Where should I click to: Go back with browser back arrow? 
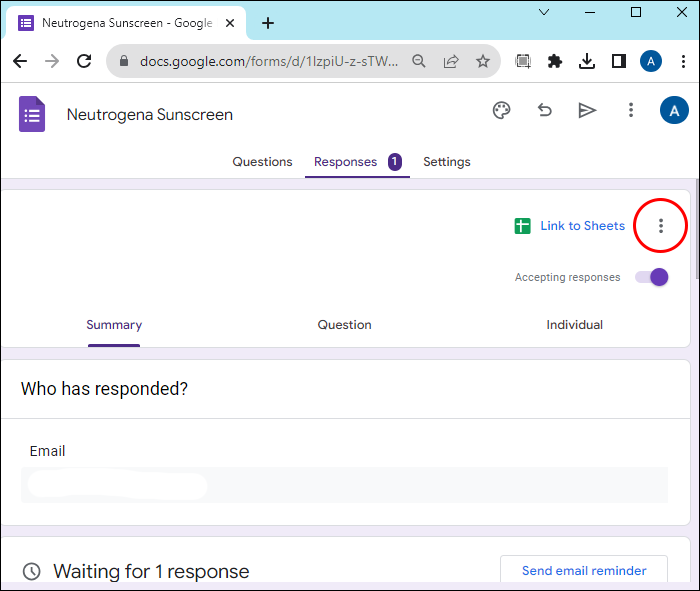pyautogui.click(x=20, y=61)
